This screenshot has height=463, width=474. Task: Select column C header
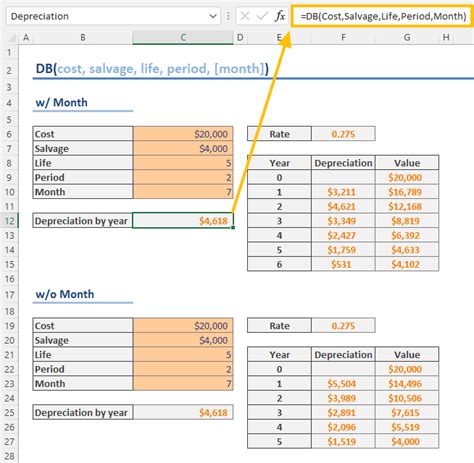pos(183,38)
